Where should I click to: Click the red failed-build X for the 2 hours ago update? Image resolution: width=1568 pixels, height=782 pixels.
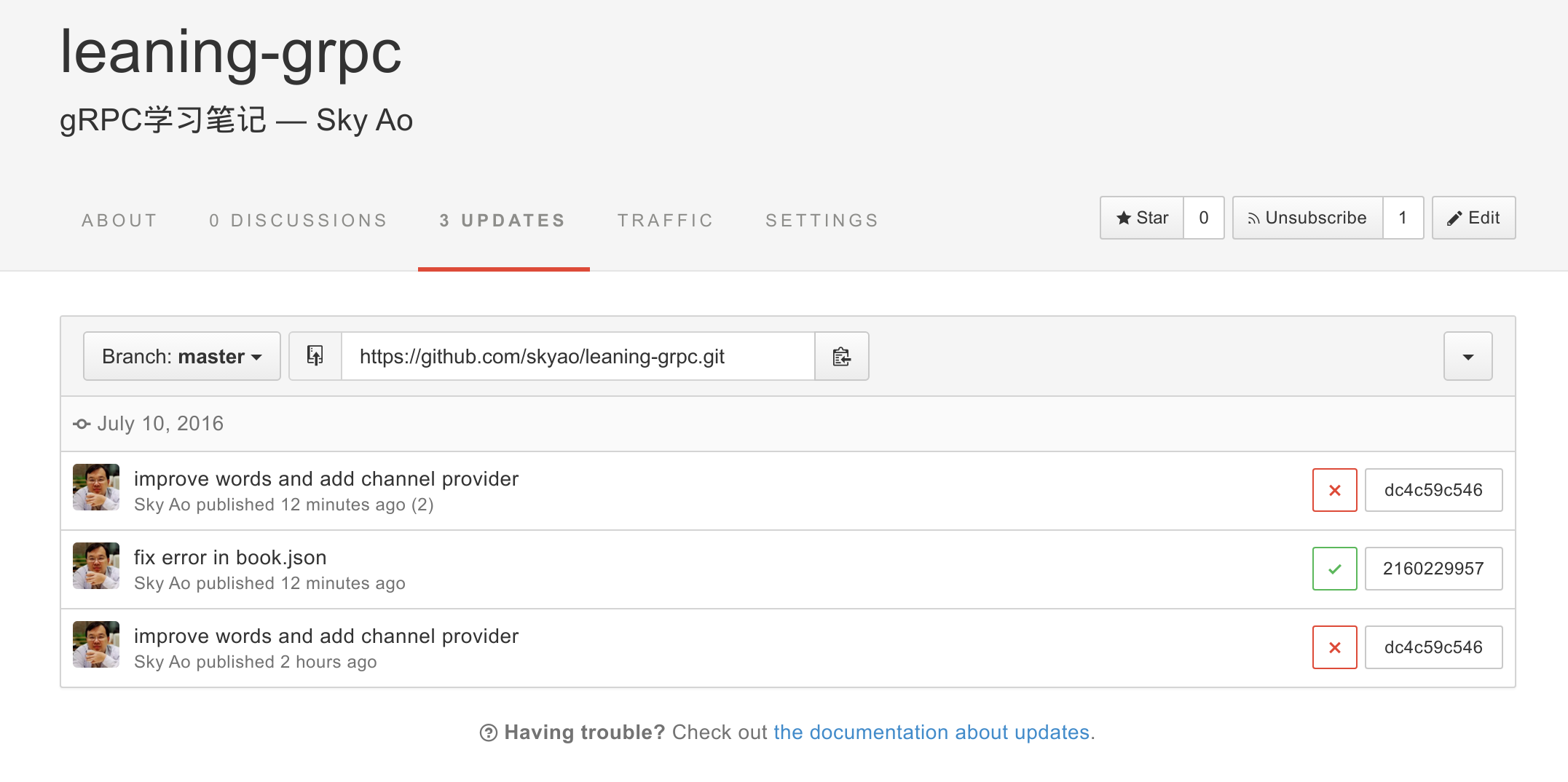(1334, 647)
